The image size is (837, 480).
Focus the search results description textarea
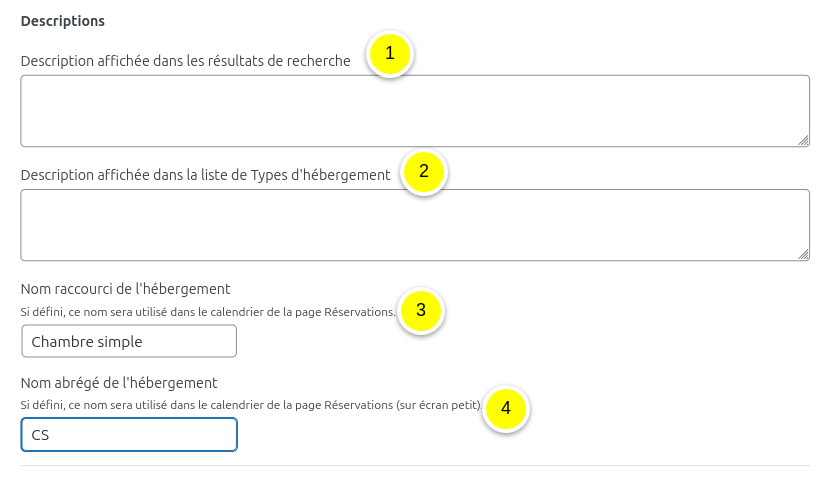click(414, 110)
